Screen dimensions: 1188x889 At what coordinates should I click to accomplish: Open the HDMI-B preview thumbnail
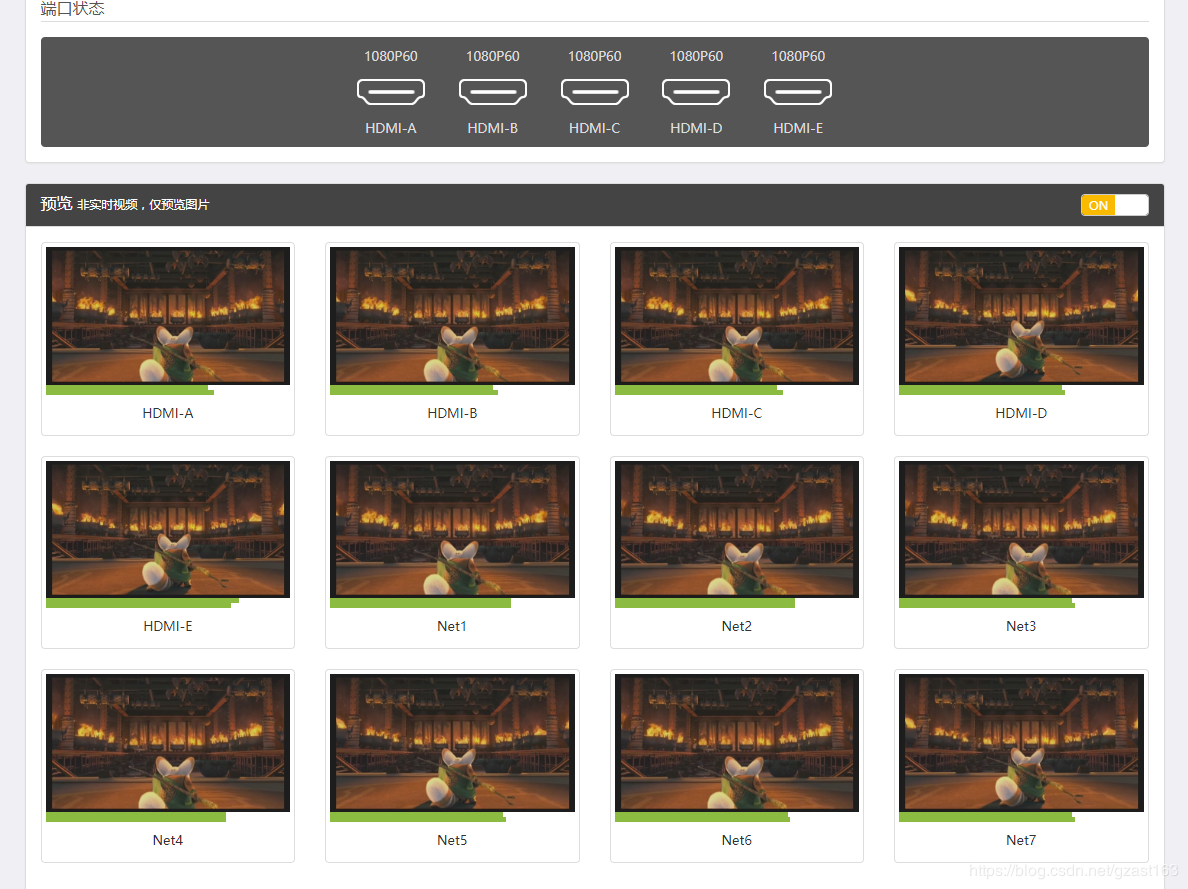452,315
